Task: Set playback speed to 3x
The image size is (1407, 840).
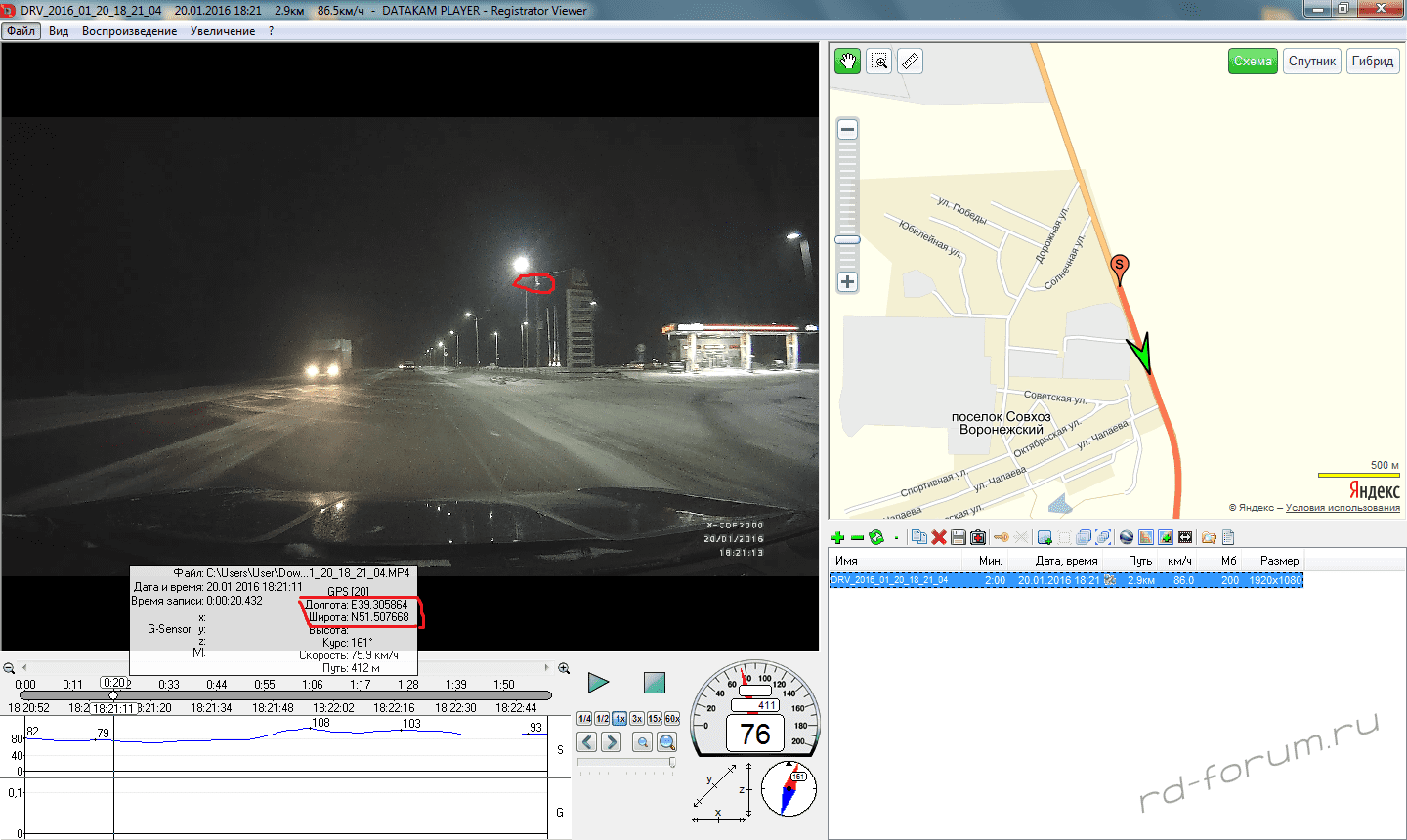Action: (x=637, y=719)
